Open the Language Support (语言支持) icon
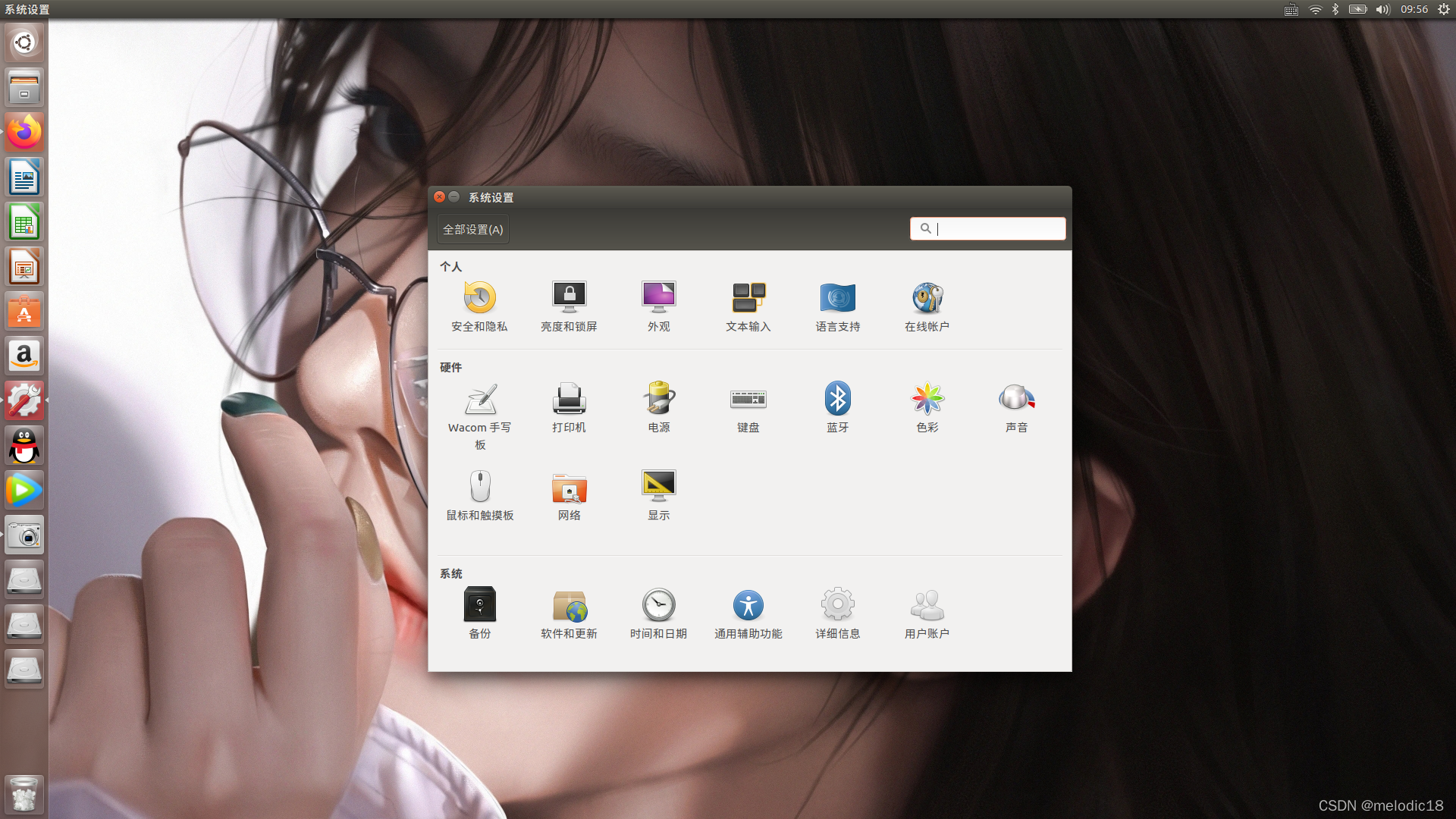Screen dimensions: 1456x819 coord(837,298)
